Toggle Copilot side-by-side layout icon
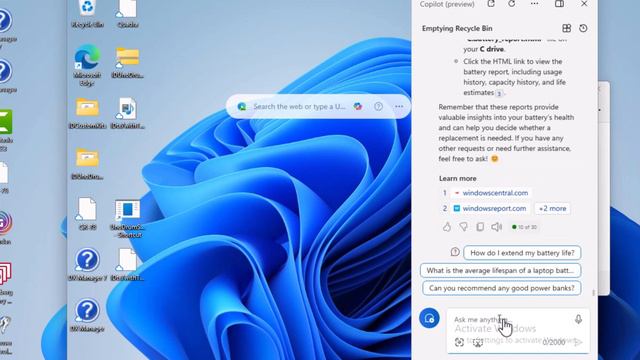Viewport: 640px width, 360px height. (560, 4)
